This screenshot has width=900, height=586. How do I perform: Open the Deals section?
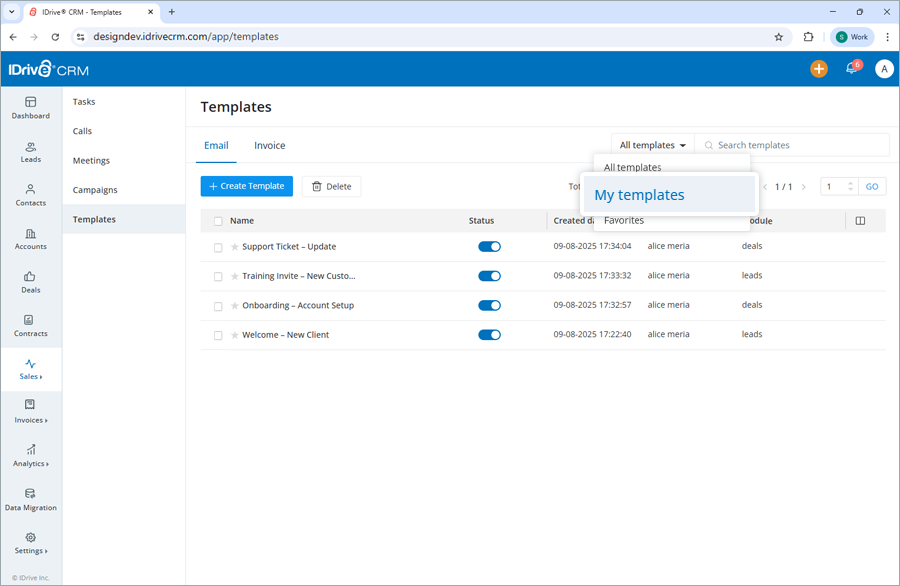tap(31, 283)
